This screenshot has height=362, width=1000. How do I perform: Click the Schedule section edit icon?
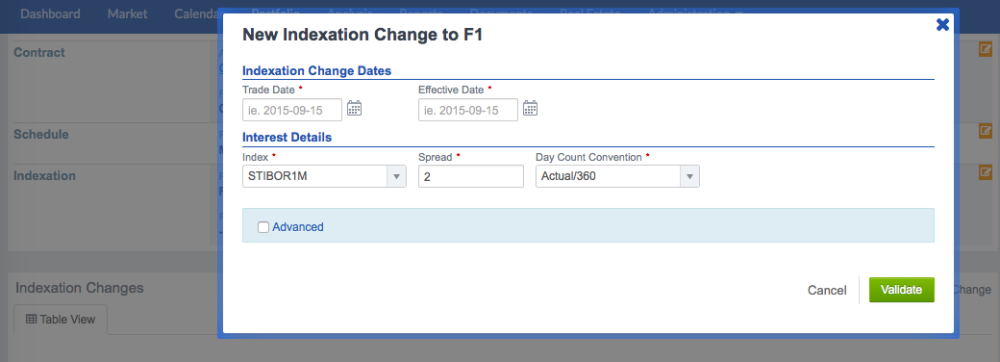[985, 131]
